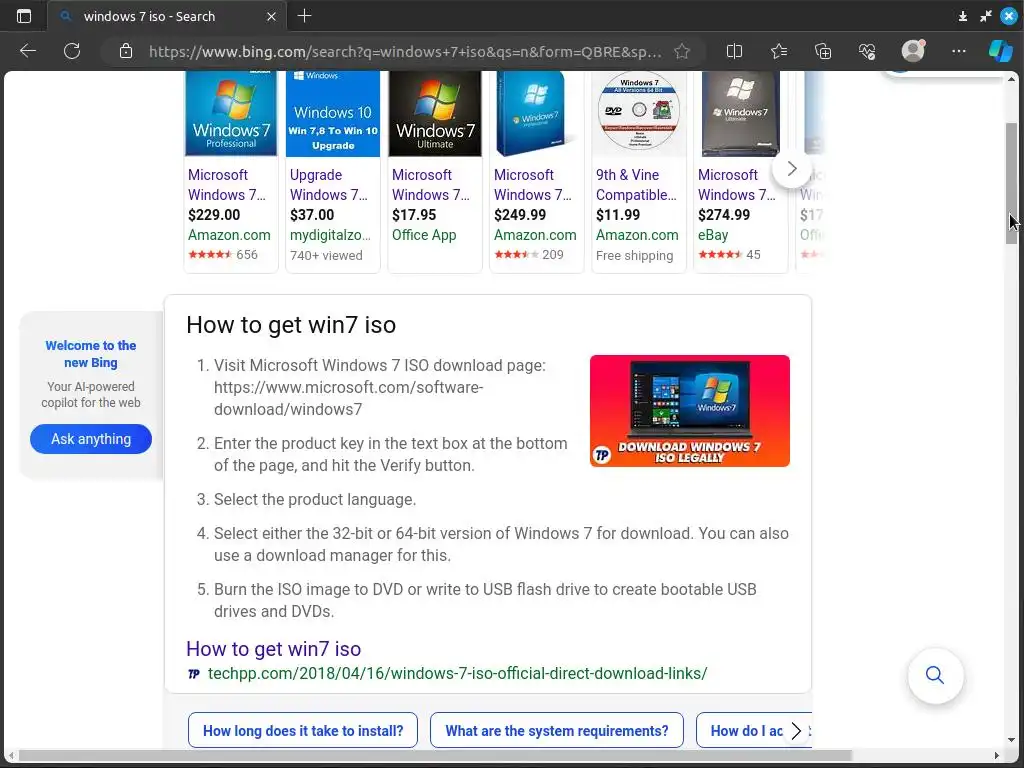Click Windows 10 Upgrade product image
The image size is (1024, 768).
pos(333,114)
